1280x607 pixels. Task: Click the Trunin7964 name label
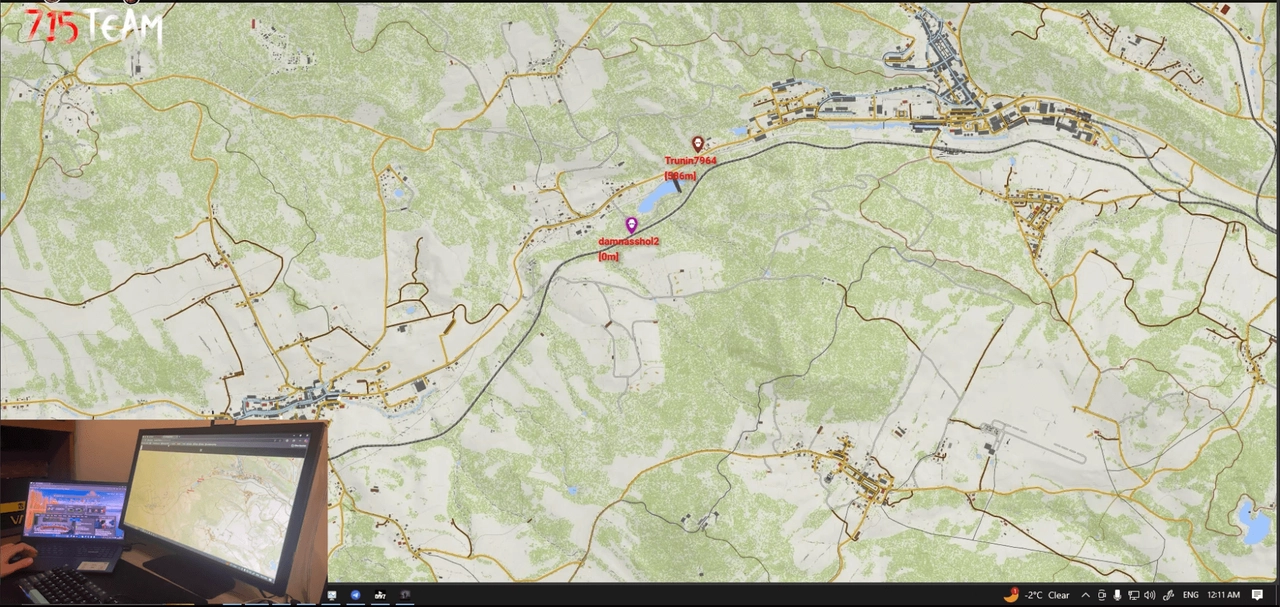[x=690, y=161]
